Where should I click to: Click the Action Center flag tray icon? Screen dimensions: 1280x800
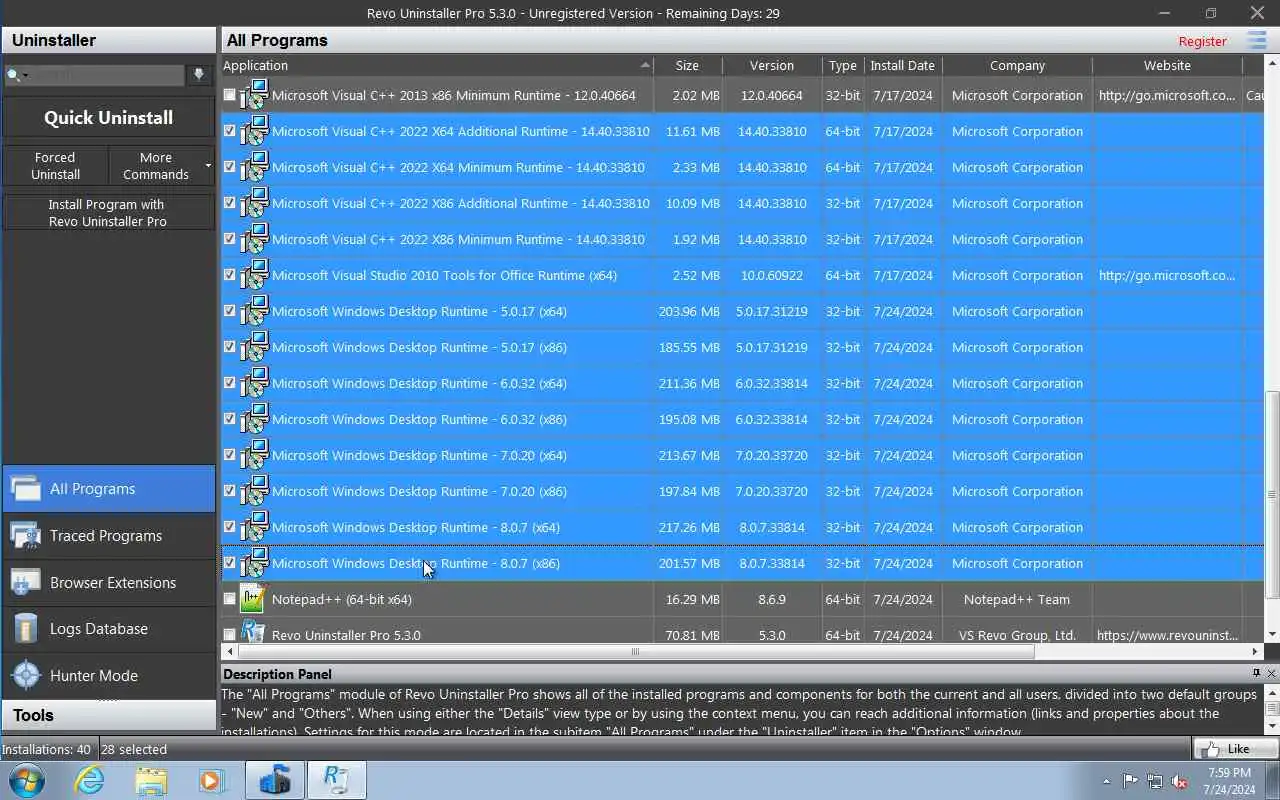point(1130,781)
